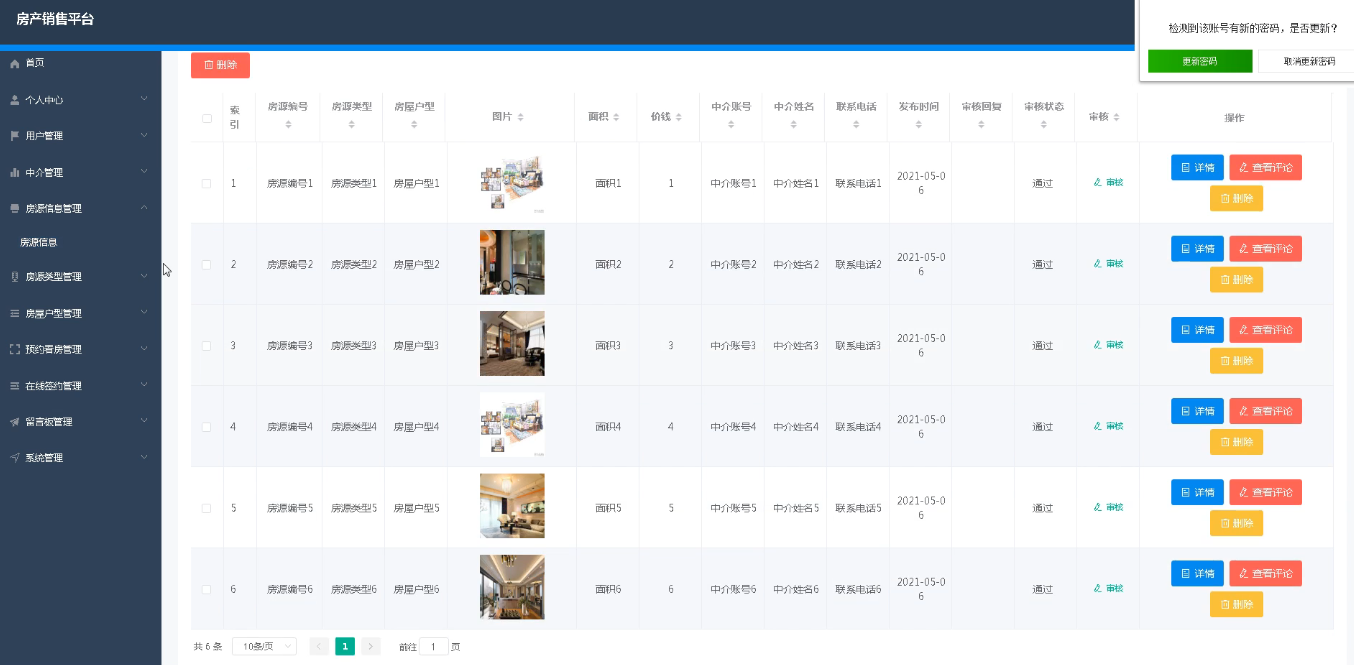Click the 审核 edit icon in row 1
Image resolution: width=1354 pixels, height=665 pixels.
[x=1098, y=182]
